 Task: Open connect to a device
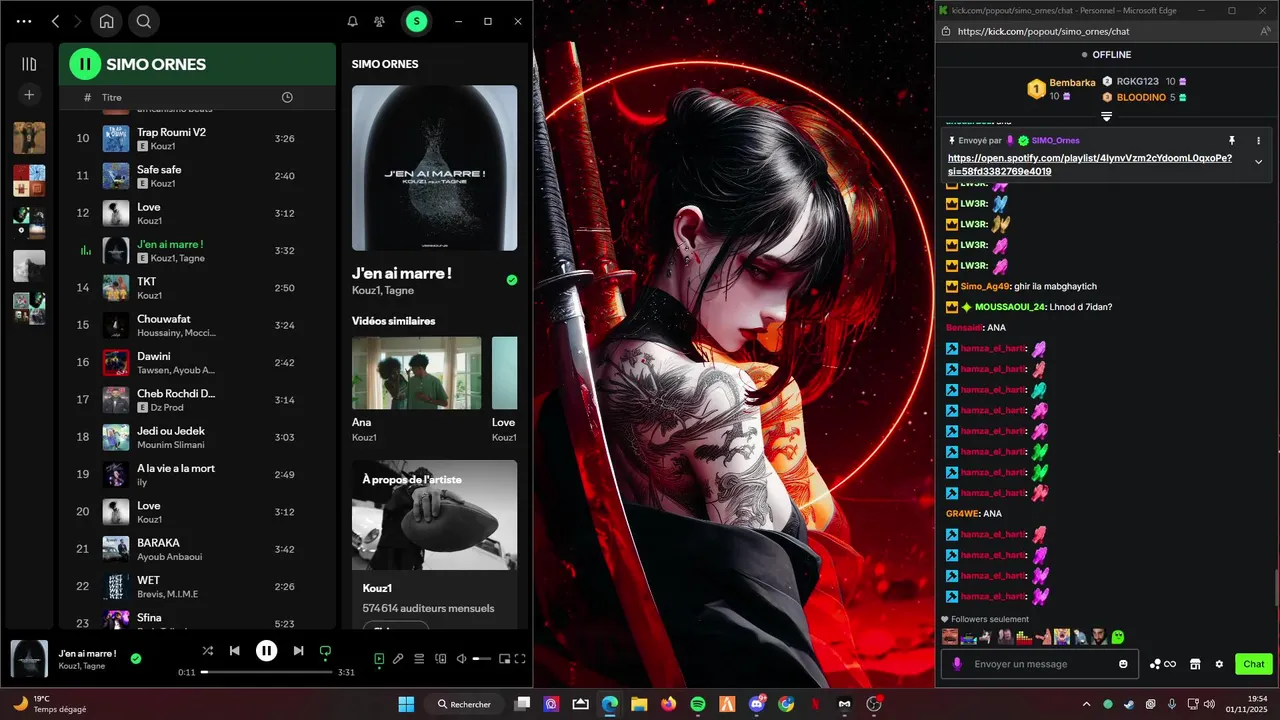pyautogui.click(x=440, y=659)
